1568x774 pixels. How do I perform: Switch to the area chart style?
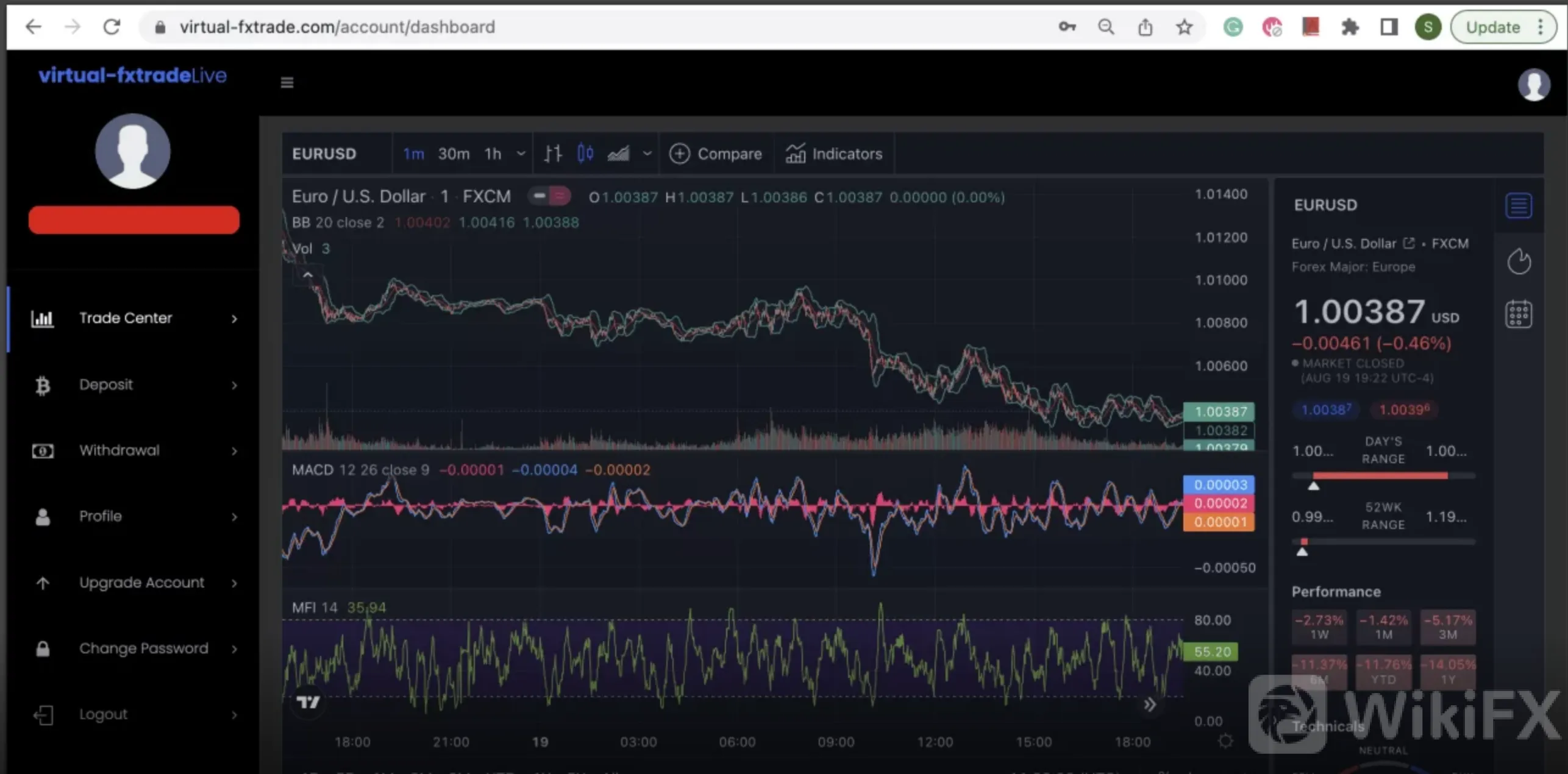[x=618, y=154]
